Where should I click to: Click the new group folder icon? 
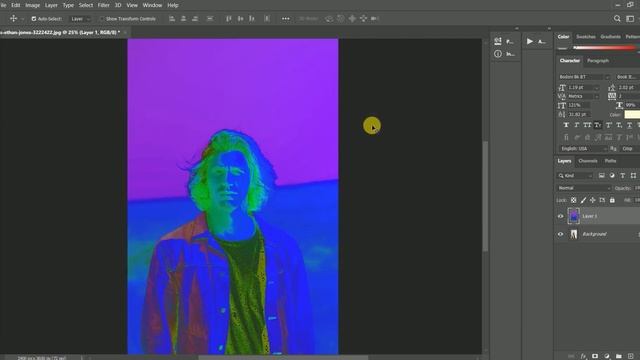point(619,356)
